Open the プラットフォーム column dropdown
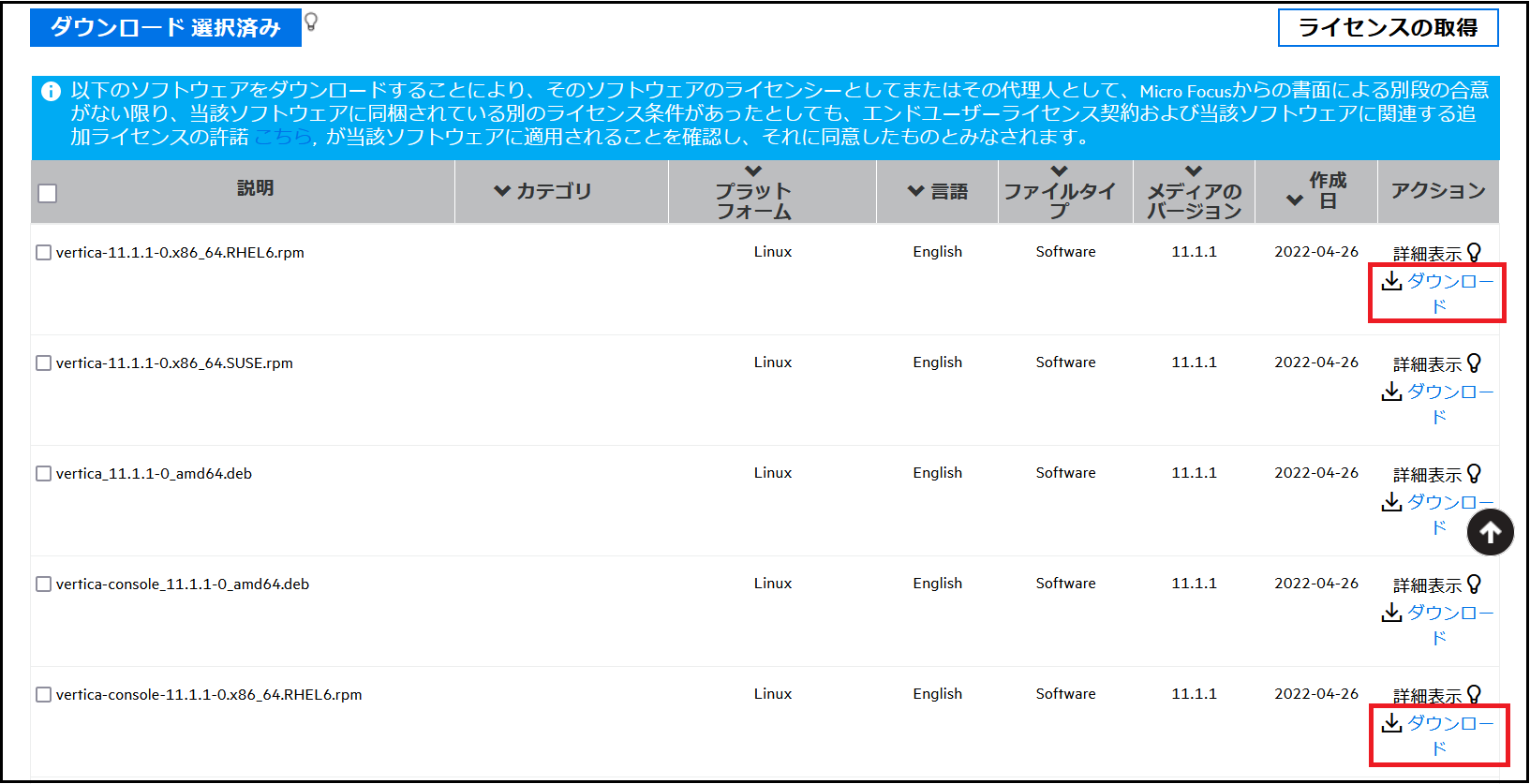The image size is (1530, 784). (753, 171)
